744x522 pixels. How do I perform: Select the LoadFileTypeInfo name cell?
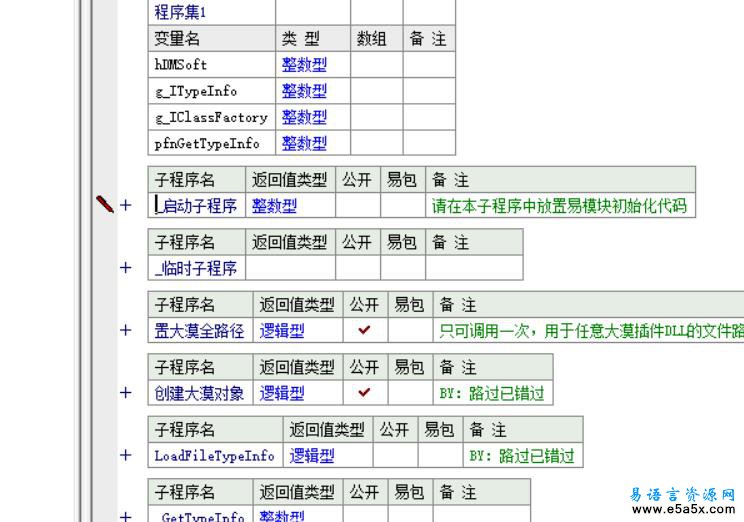(x=215, y=456)
